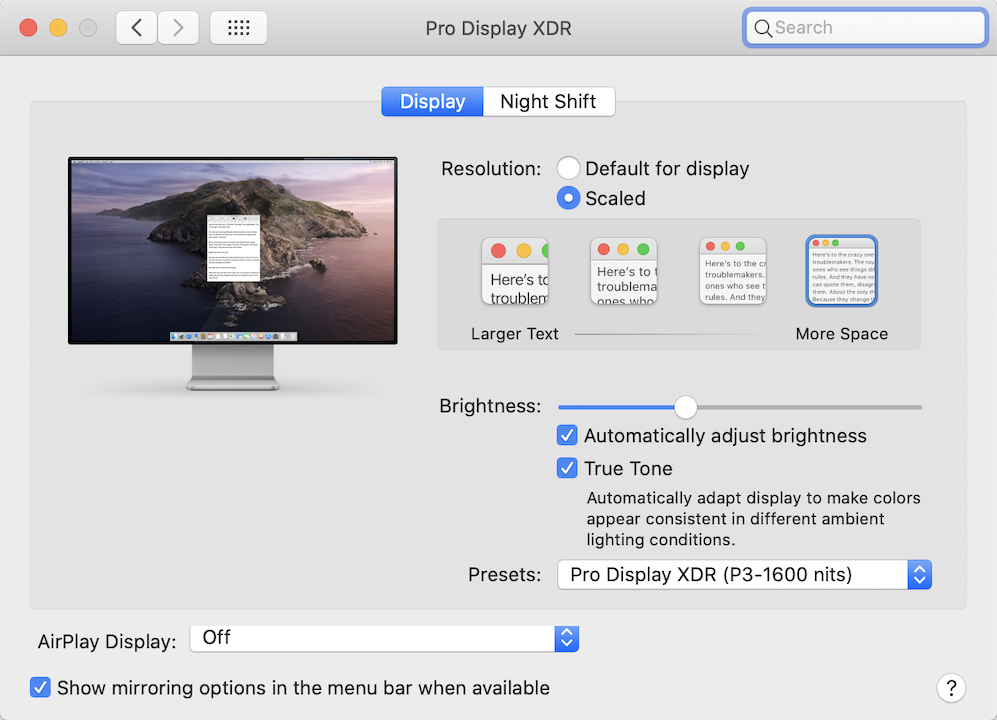Adjust the Brightness slider
Viewport: 997px width, 720px height.
[x=686, y=407]
